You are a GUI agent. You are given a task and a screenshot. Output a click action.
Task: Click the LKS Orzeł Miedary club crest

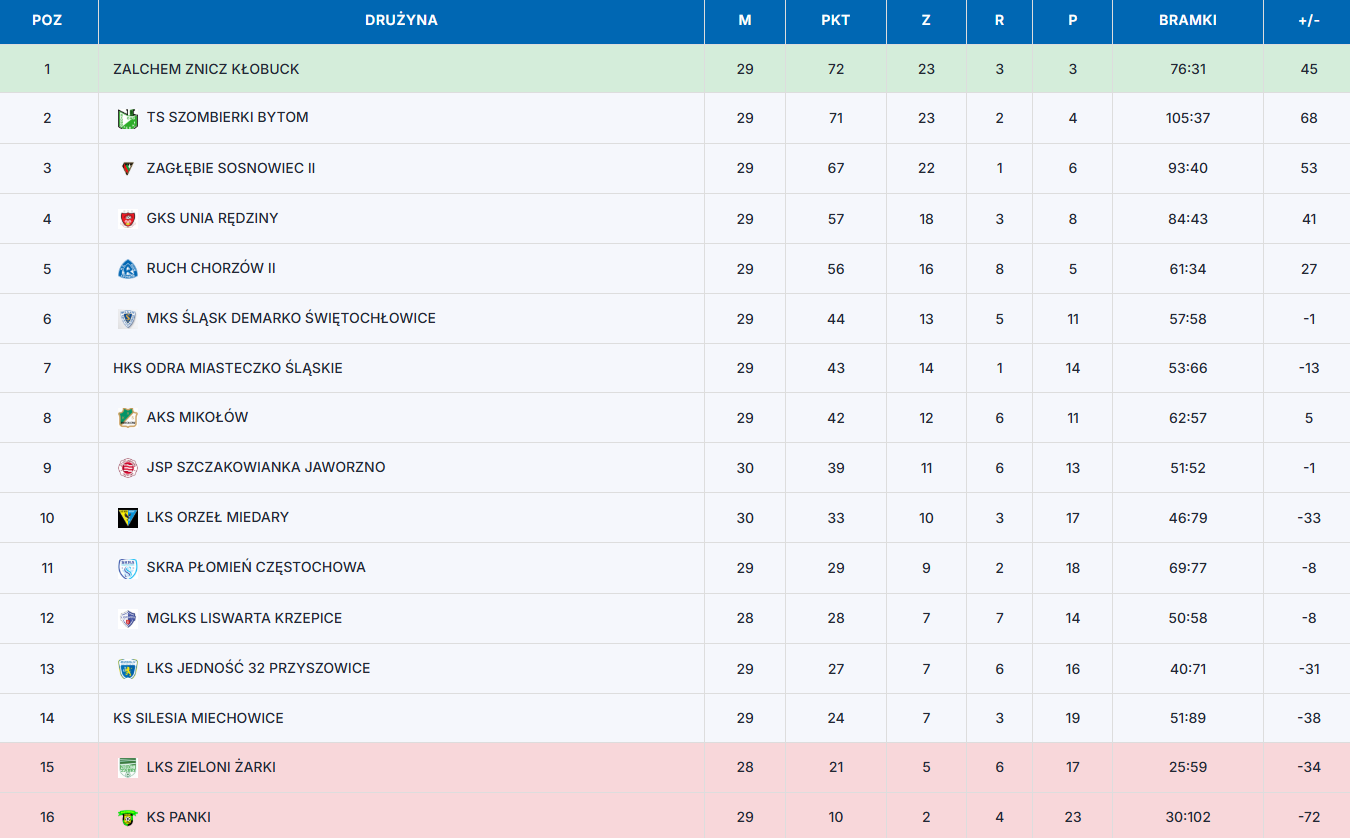click(127, 517)
